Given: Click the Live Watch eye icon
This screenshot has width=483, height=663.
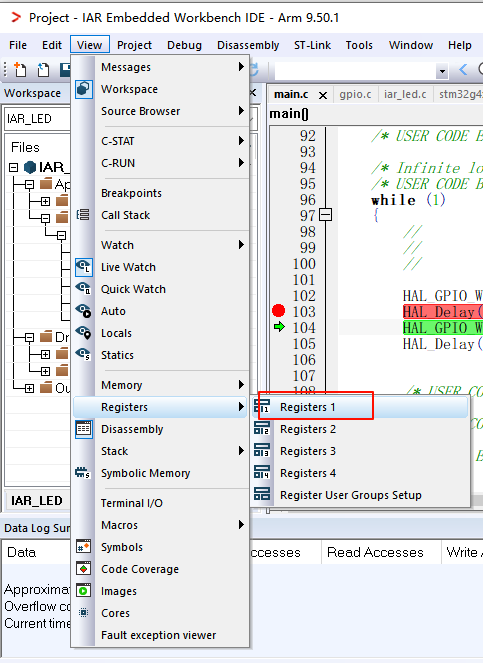Looking at the screenshot, I should tap(84, 267).
